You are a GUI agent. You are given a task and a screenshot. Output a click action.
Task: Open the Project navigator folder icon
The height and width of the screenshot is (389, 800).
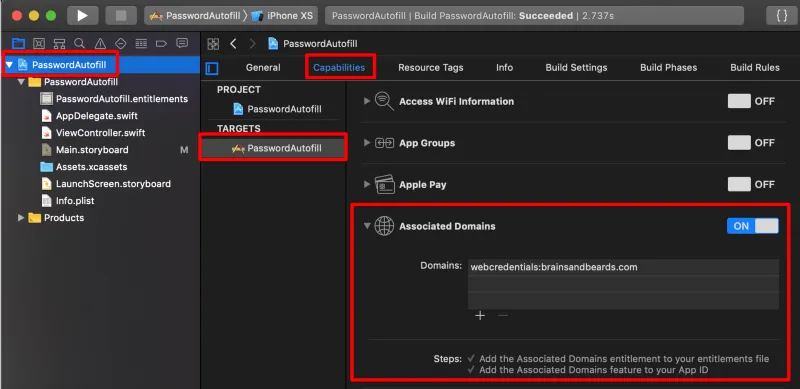point(18,43)
